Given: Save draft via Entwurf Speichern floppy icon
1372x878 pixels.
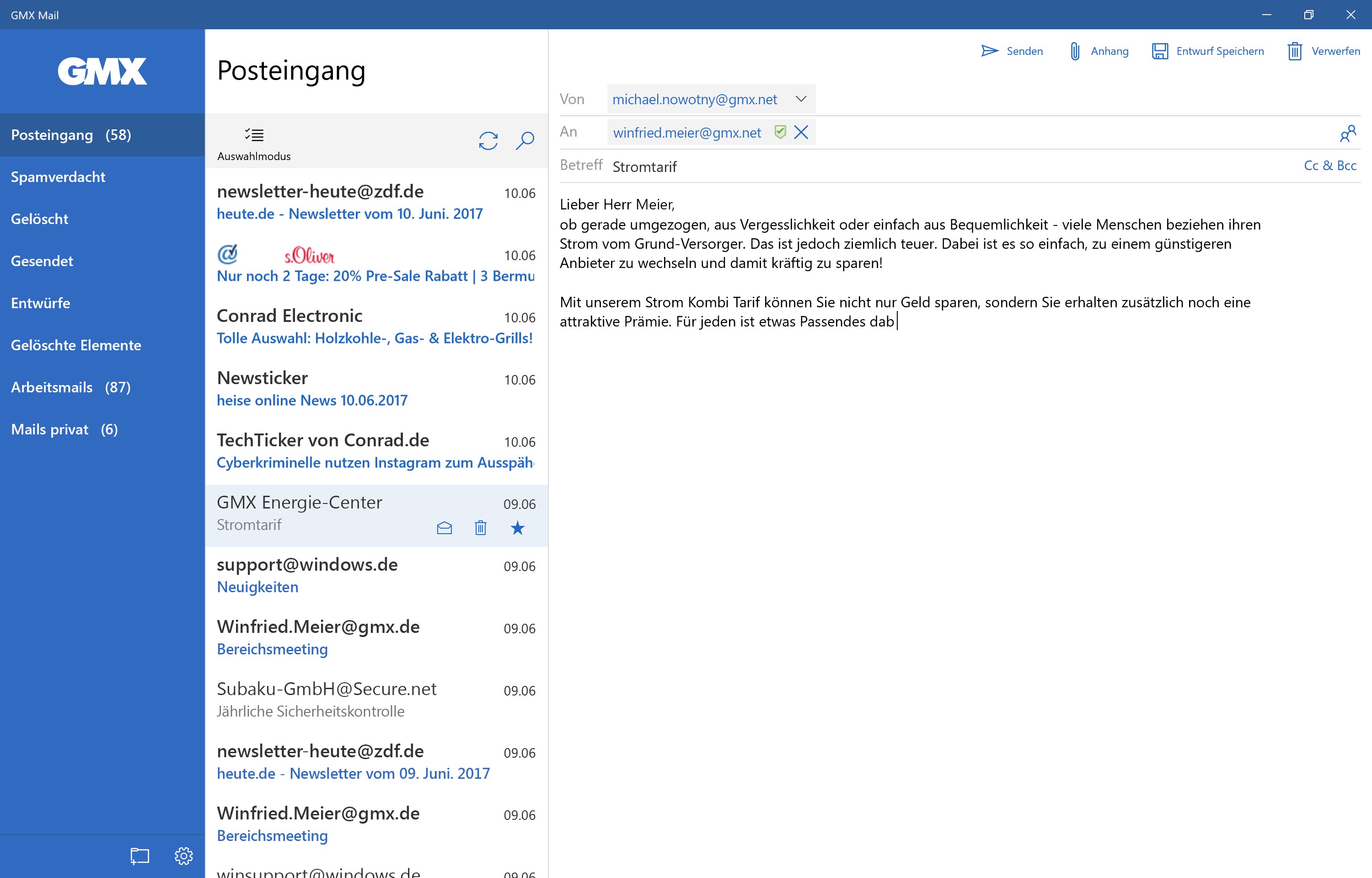Looking at the screenshot, I should coord(1159,51).
